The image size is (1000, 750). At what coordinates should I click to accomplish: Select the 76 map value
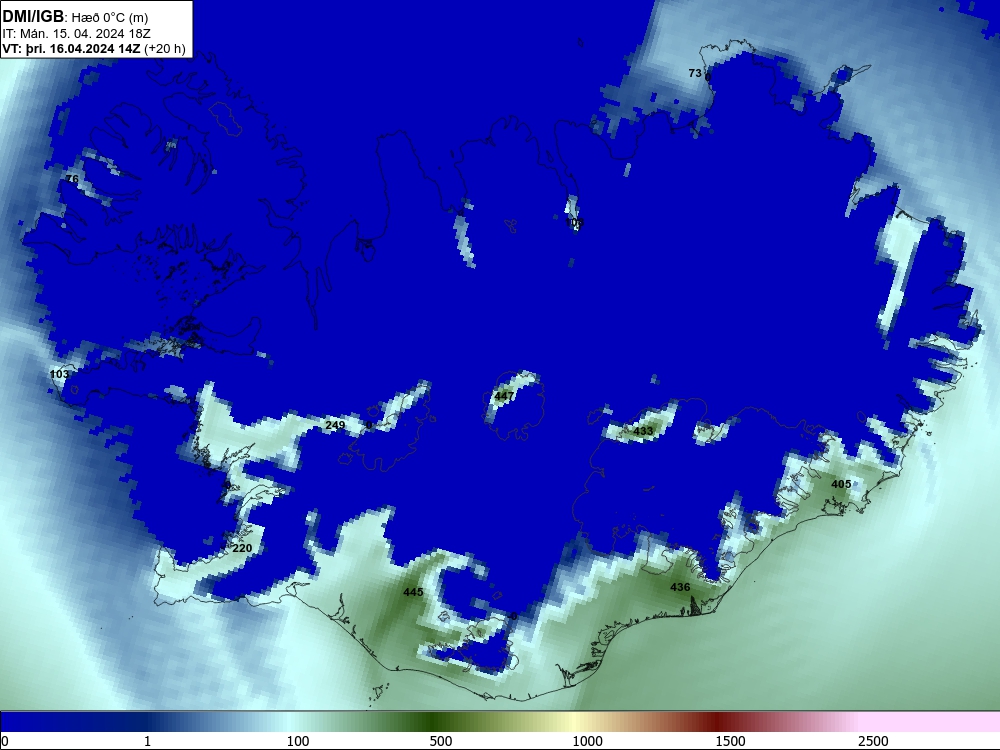click(x=72, y=179)
